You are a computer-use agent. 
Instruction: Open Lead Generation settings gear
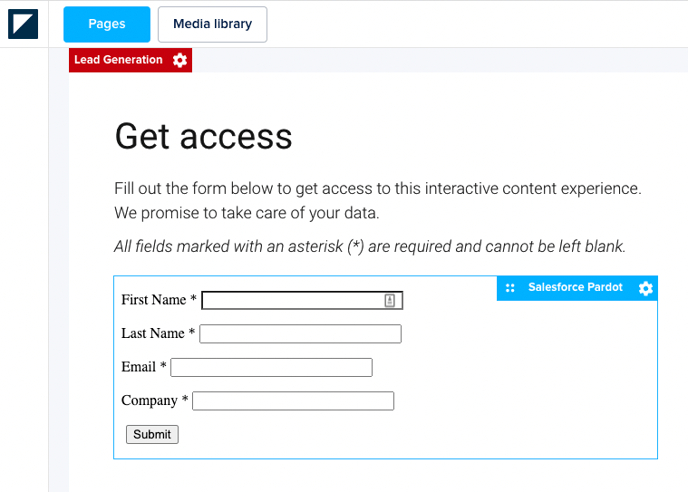click(180, 60)
